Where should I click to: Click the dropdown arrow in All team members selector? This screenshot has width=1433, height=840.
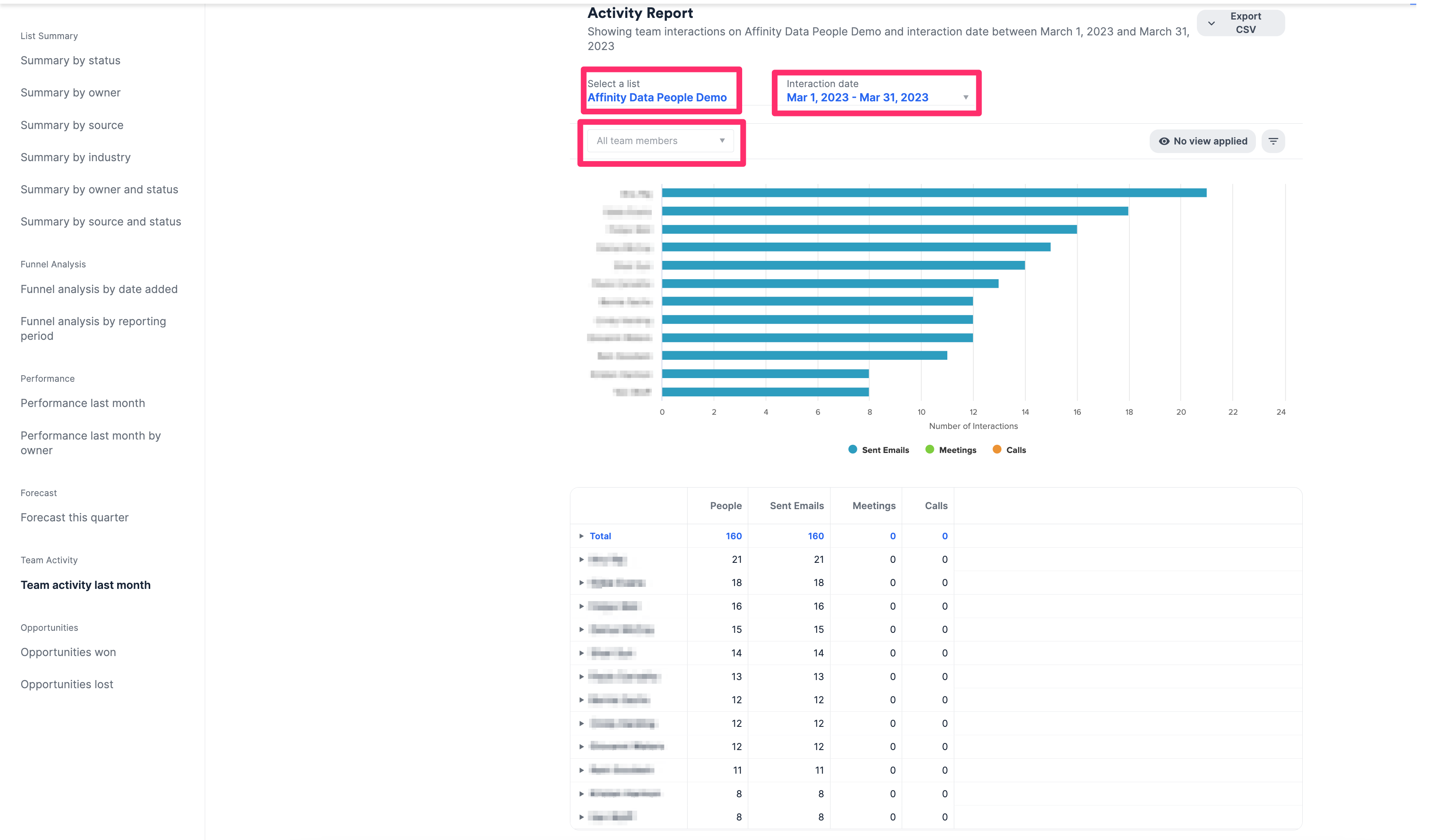coord(722,140)
